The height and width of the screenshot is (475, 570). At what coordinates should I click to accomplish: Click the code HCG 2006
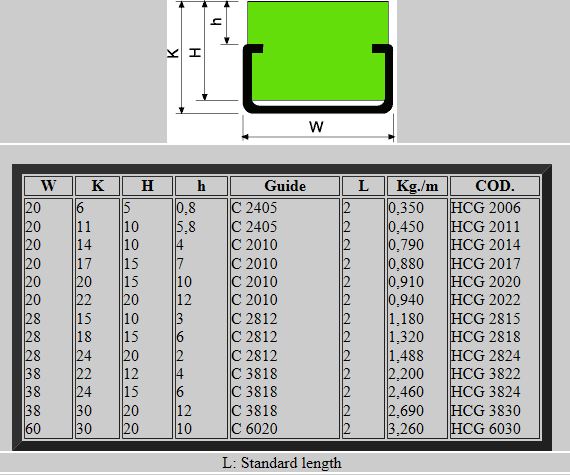point(486,208)
